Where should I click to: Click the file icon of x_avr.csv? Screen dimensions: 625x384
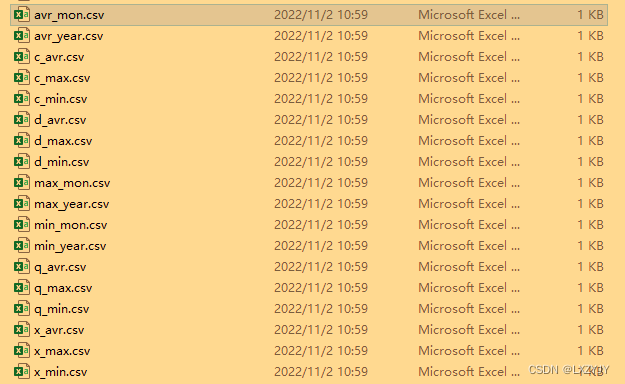point(22,330)
